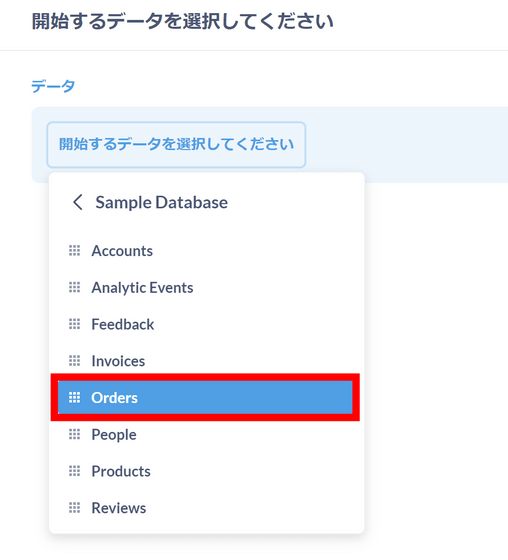The image size is (508, 560).
Task: Go back using the chevron before Sample Database
Action: [78, 202]
